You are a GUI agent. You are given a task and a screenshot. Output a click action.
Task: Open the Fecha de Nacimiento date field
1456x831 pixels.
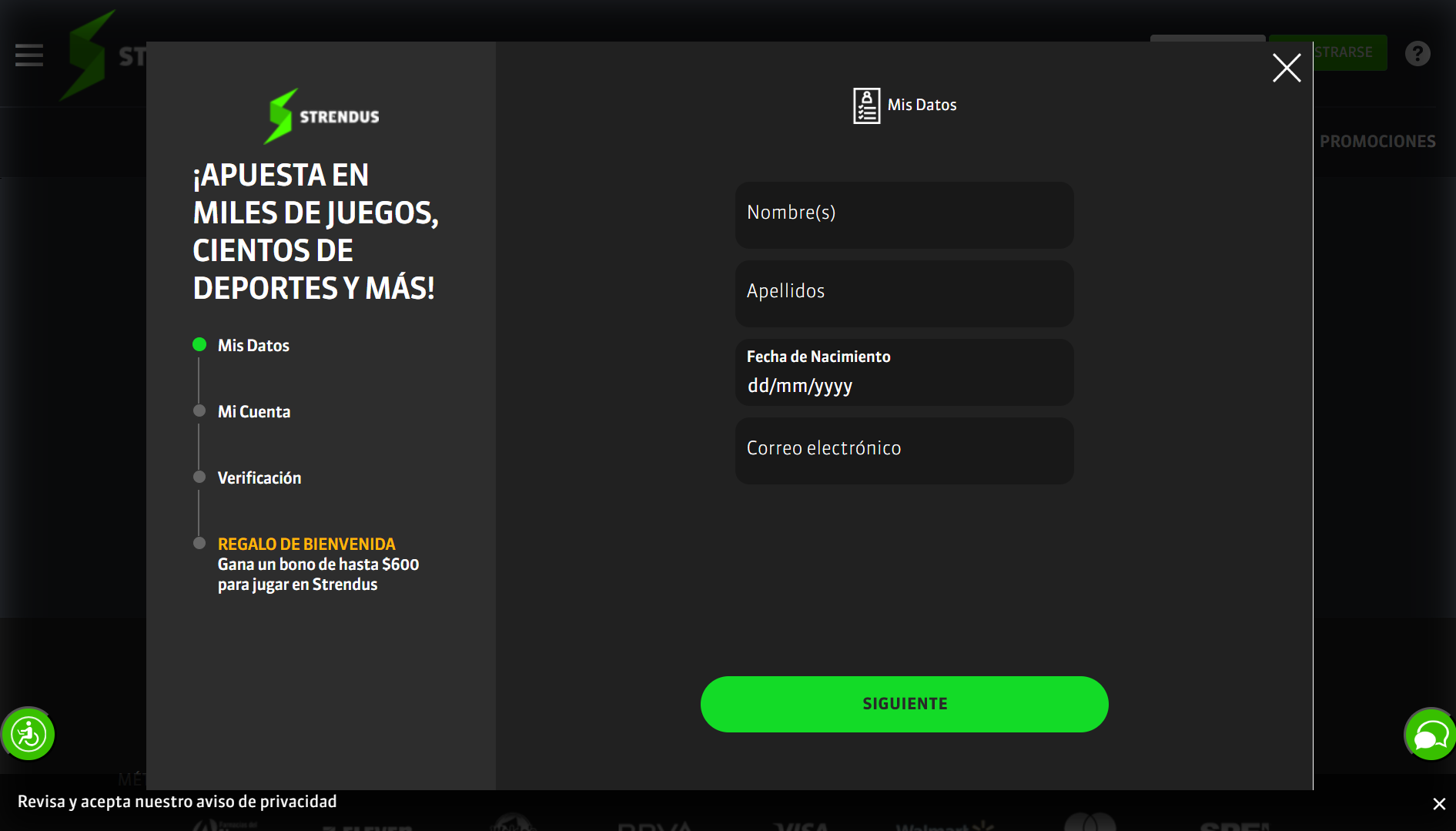904,372
